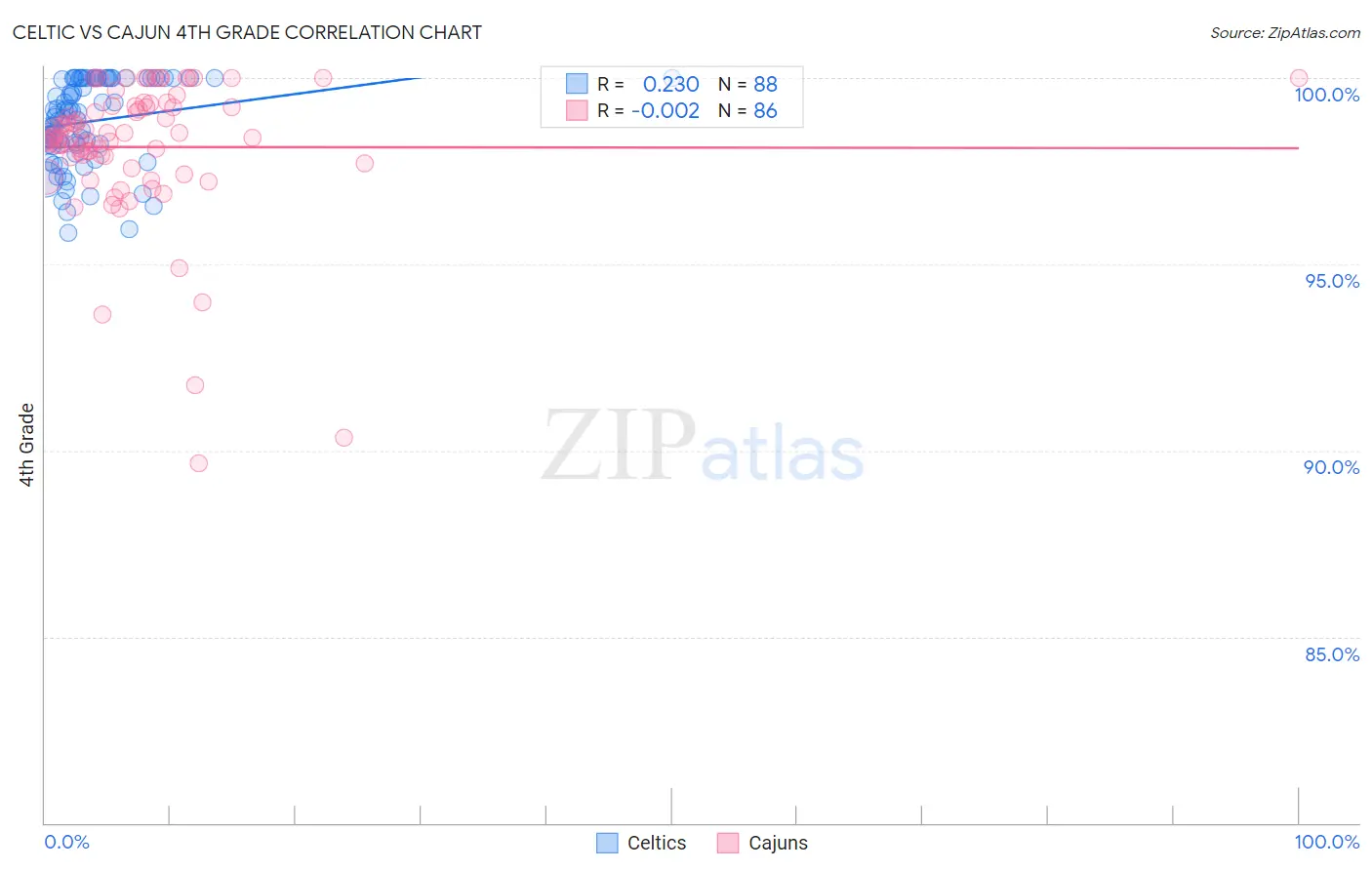Viewport: 1372px width, 870px height.
Task: Click the blue swatch beside R = 0.230
Action: [x=577, y=84]
